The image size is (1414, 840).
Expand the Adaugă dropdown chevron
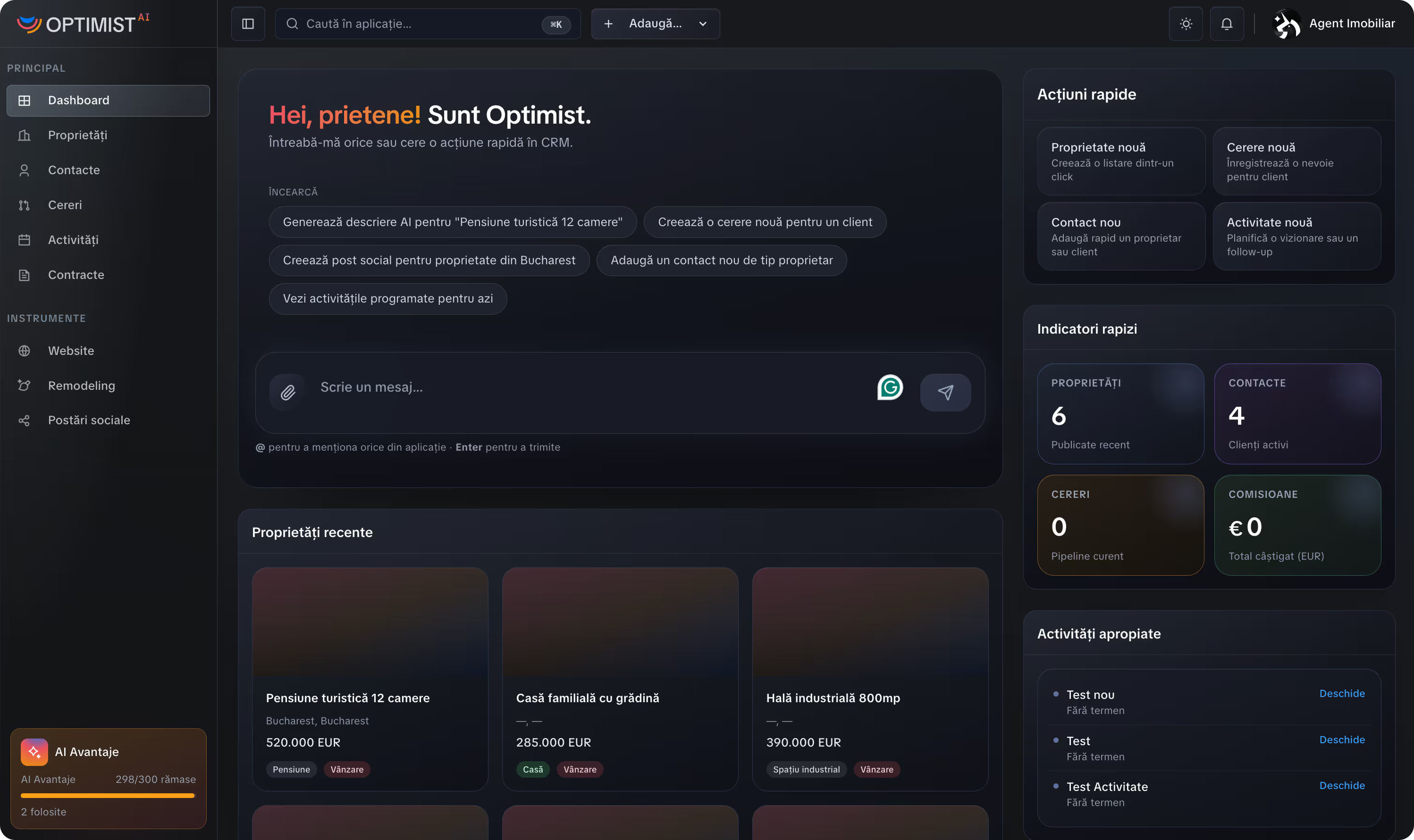tap(703, 24)
